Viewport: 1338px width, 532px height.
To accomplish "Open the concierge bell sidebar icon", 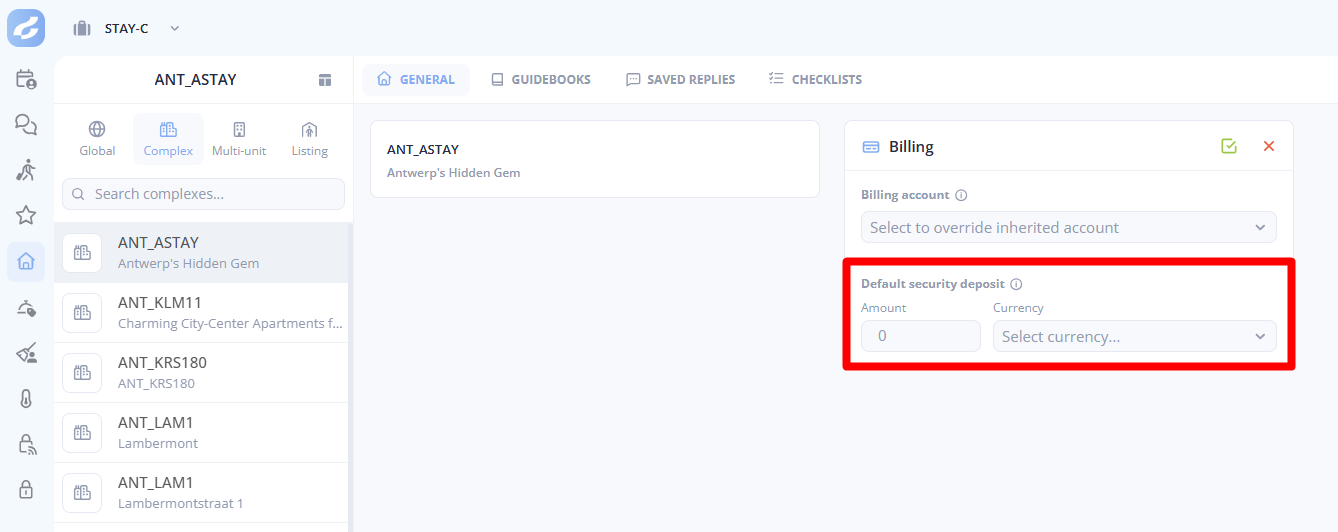I will click(26, 308).
